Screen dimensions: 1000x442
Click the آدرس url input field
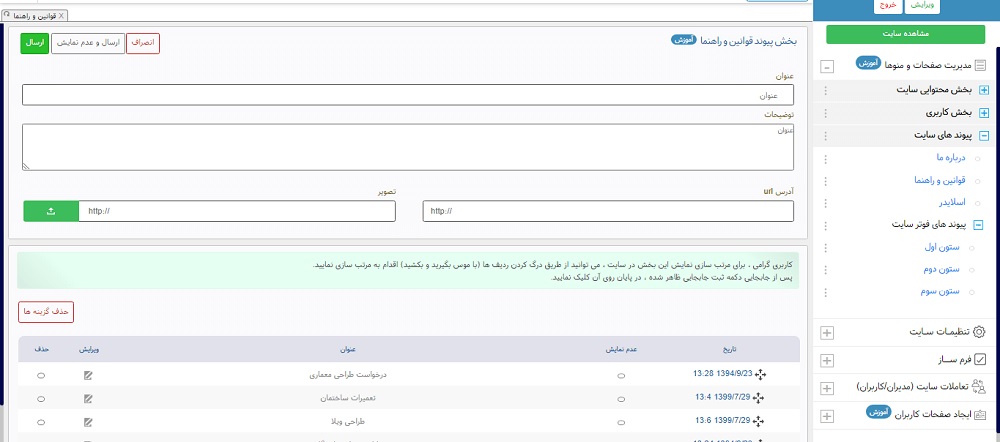(x=608, y=211)
